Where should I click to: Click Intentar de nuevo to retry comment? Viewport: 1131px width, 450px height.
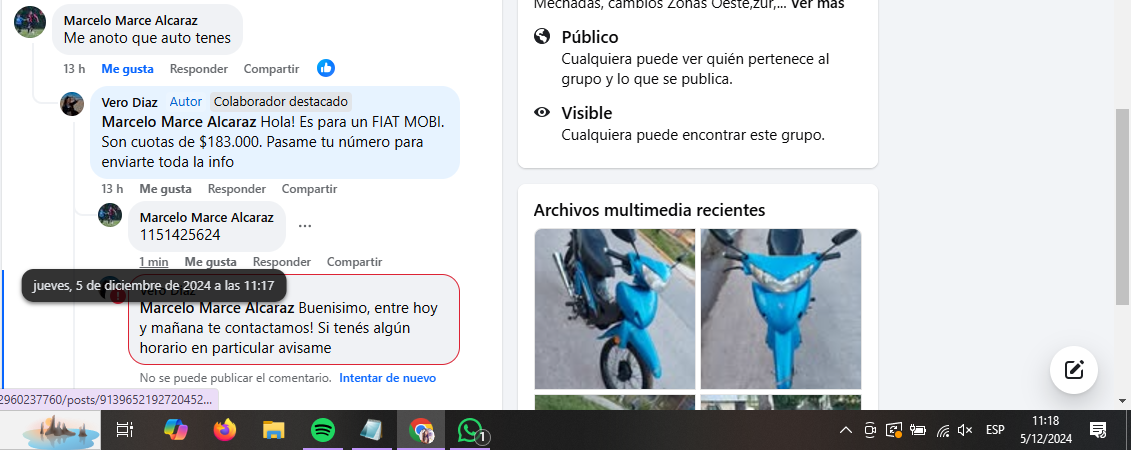(x=387, y=378)
